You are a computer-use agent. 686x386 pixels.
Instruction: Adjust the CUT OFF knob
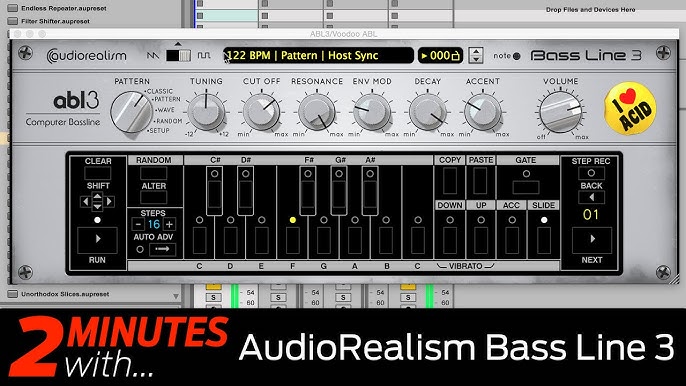[261, 112]
